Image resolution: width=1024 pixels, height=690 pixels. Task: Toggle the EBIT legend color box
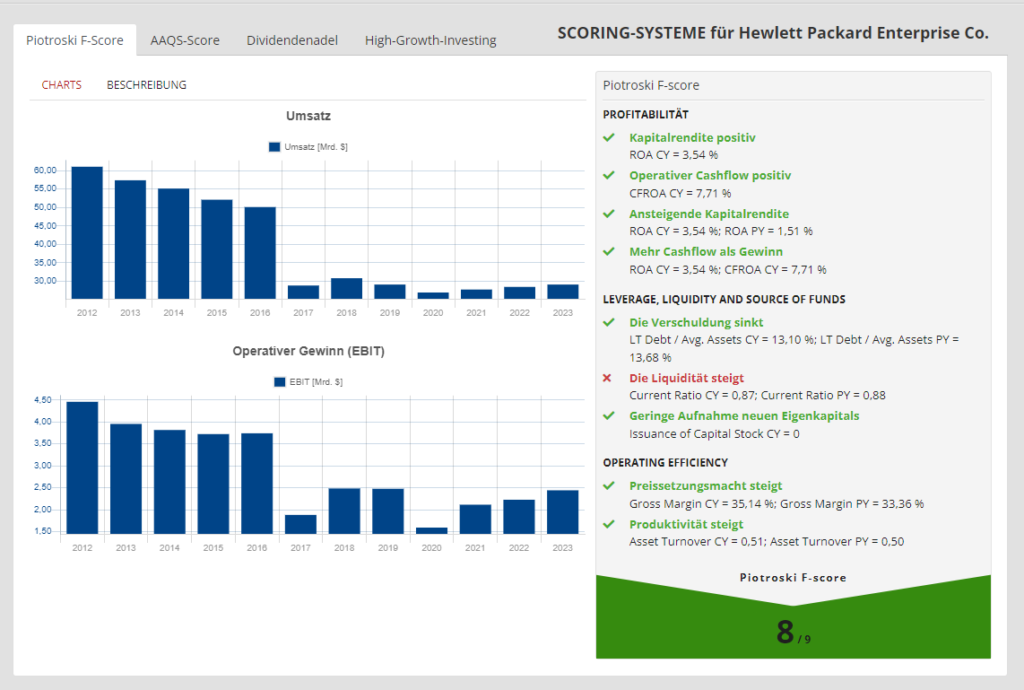pos(279,382)
